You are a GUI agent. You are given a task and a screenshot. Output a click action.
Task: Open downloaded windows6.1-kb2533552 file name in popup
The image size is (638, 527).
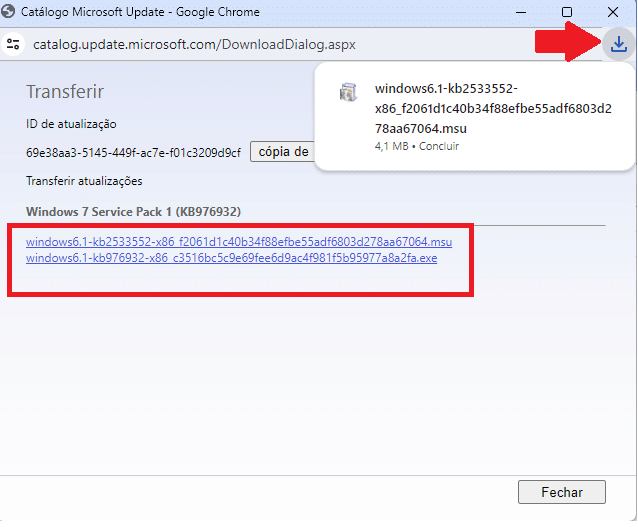(493, 108)
